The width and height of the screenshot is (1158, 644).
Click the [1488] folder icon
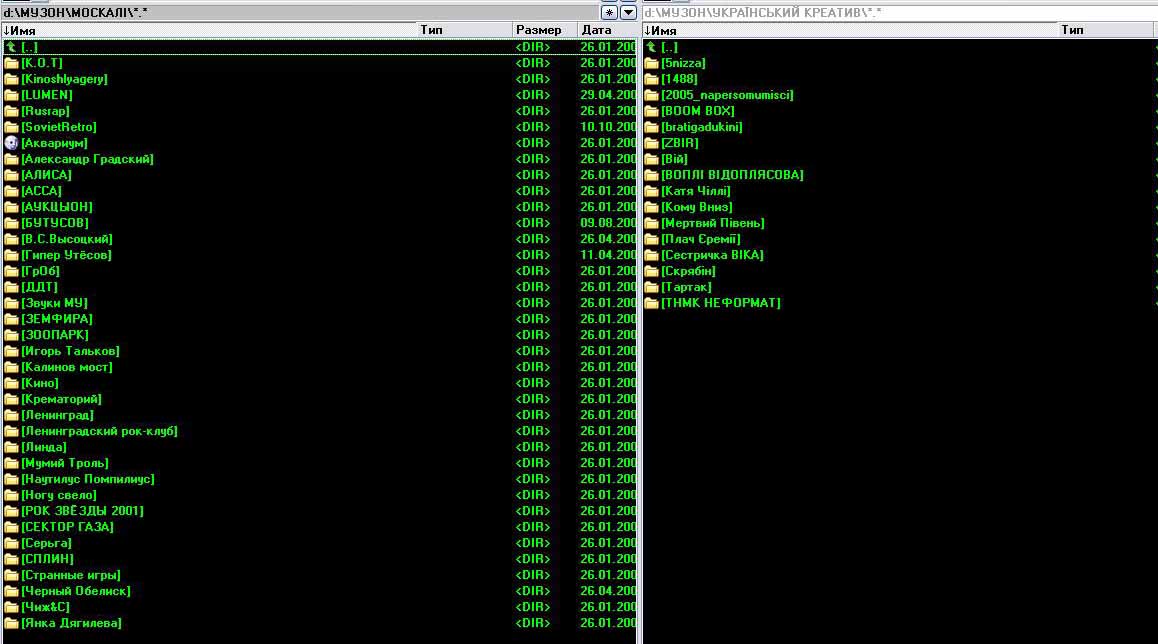[x=651, y=79]
